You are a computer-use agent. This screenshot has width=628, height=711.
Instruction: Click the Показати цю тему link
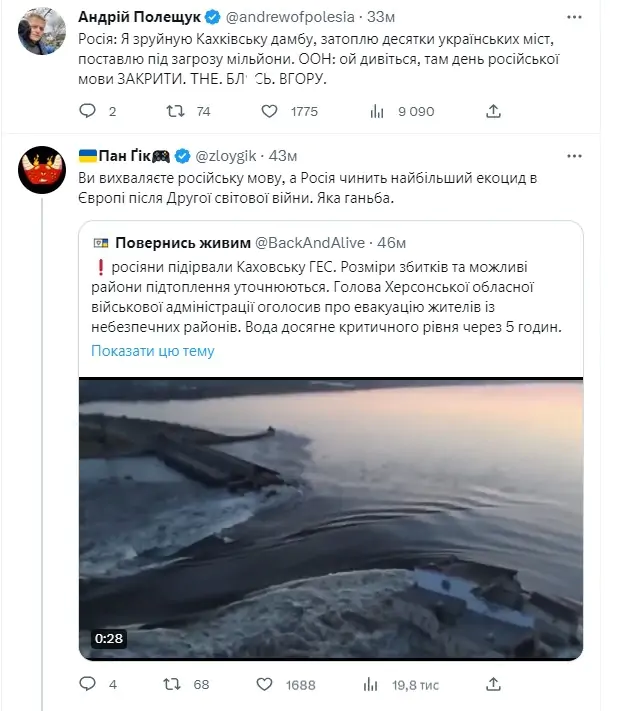(x=152, y=351)
